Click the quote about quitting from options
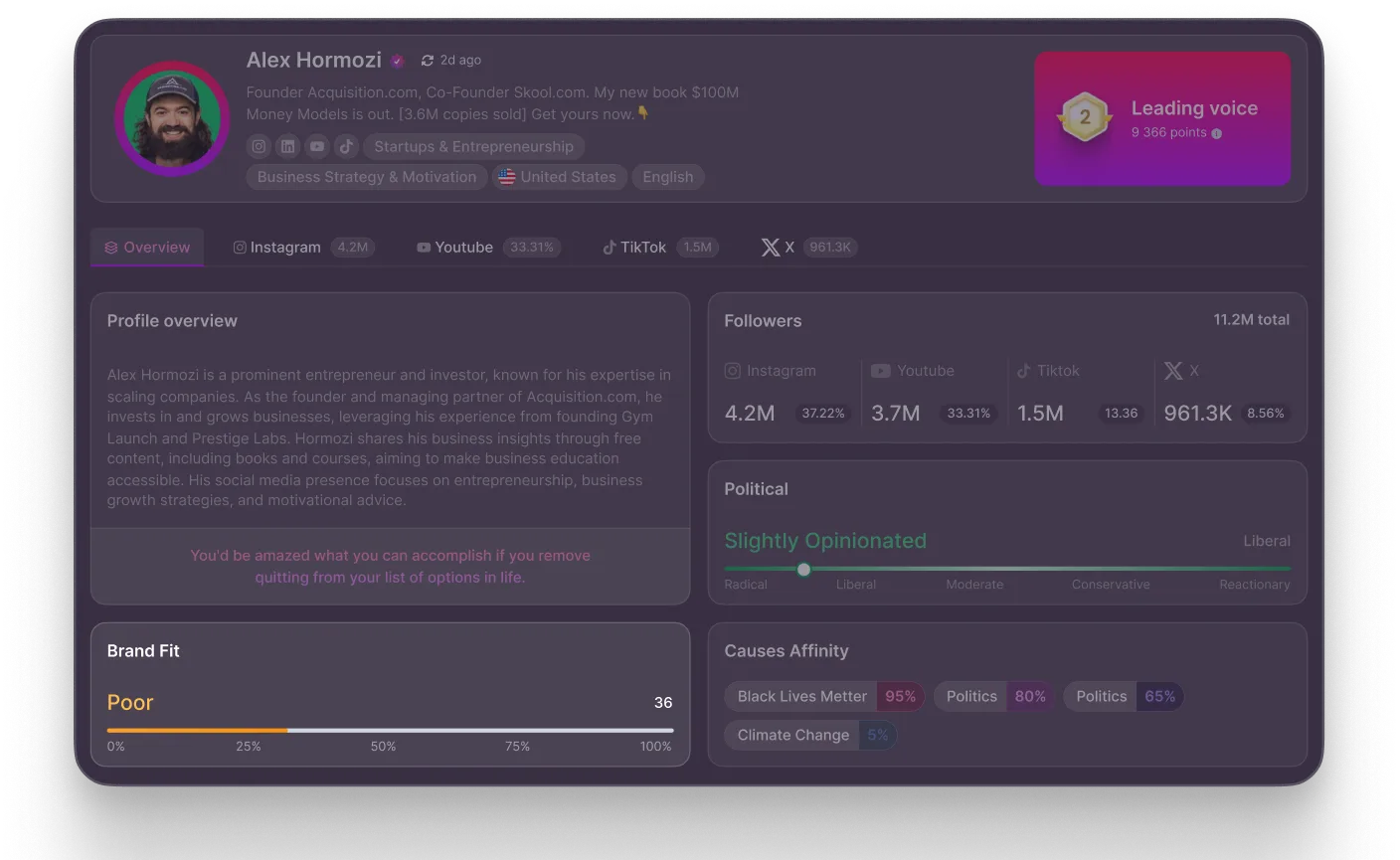Image resolution: width=1400 pixels, height=860 pixels. [390, 567]
